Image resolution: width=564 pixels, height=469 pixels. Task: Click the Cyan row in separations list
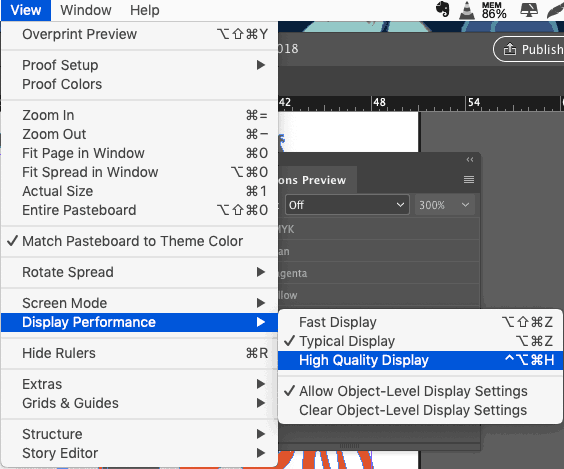click(378, 251)
